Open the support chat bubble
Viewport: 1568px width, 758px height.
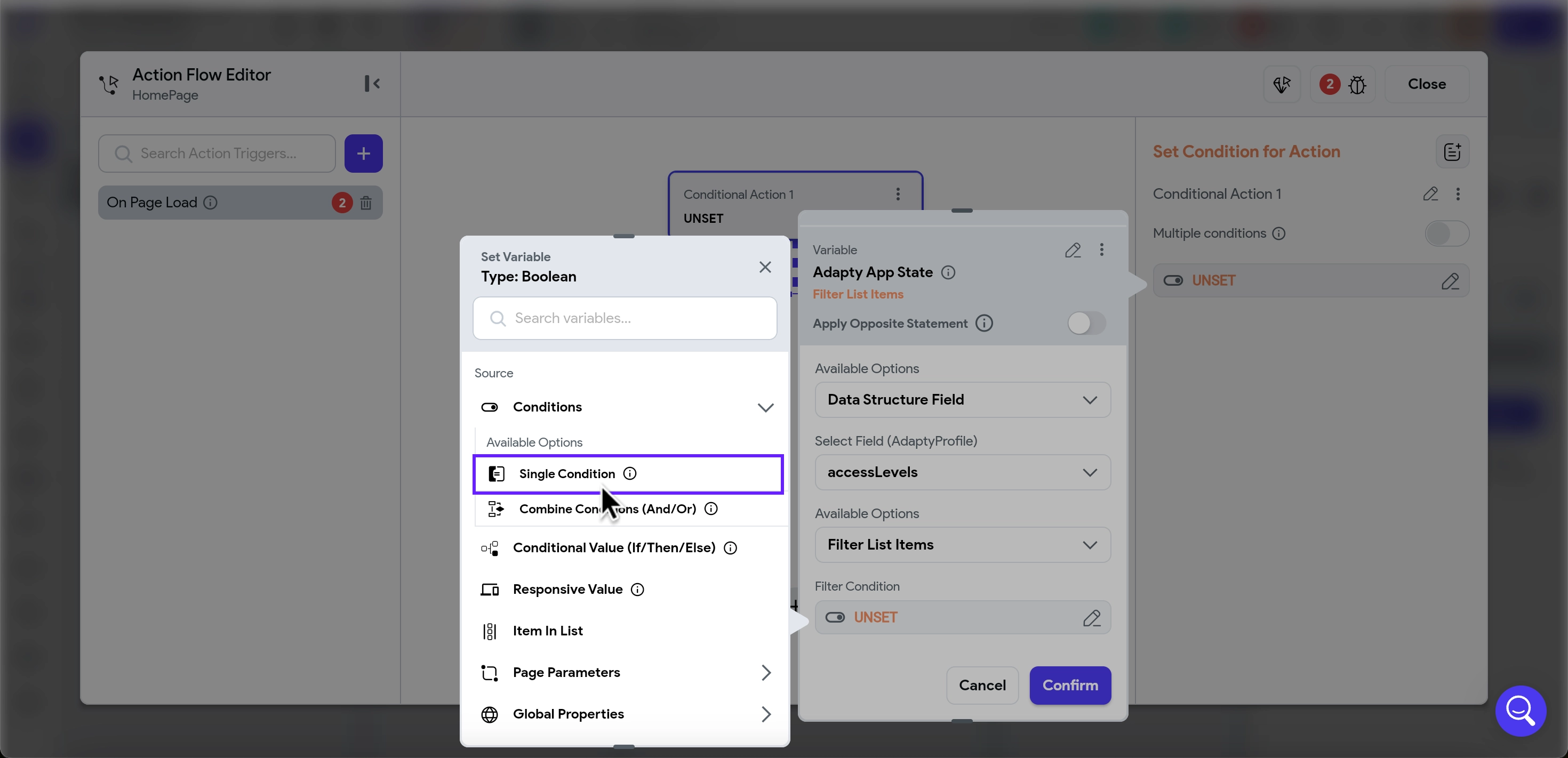pos(1520,710)
